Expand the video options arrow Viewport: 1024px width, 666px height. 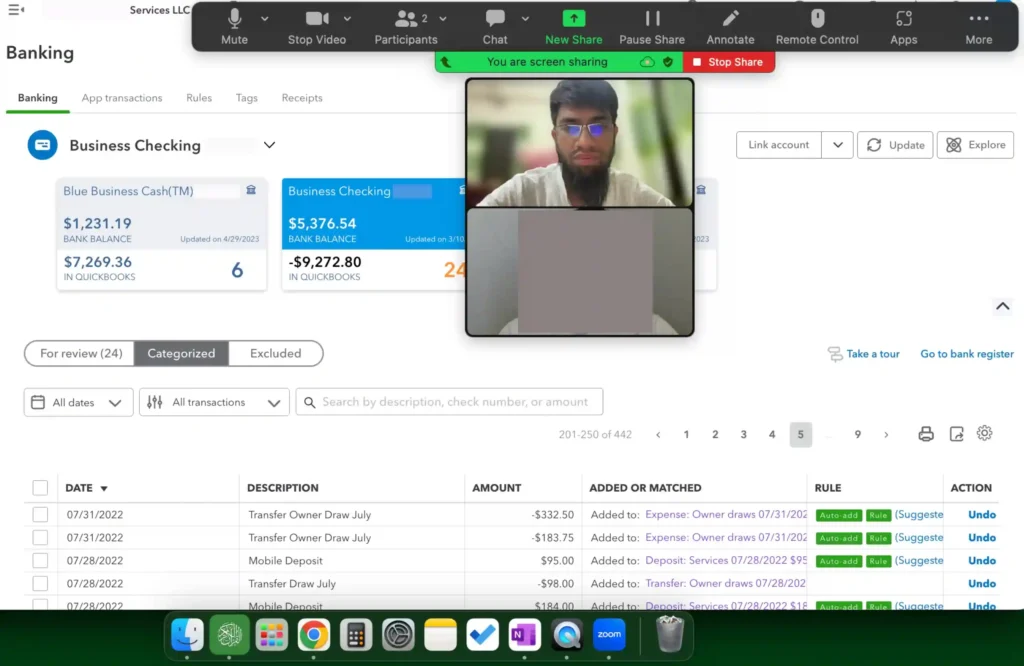coord(347,19)
